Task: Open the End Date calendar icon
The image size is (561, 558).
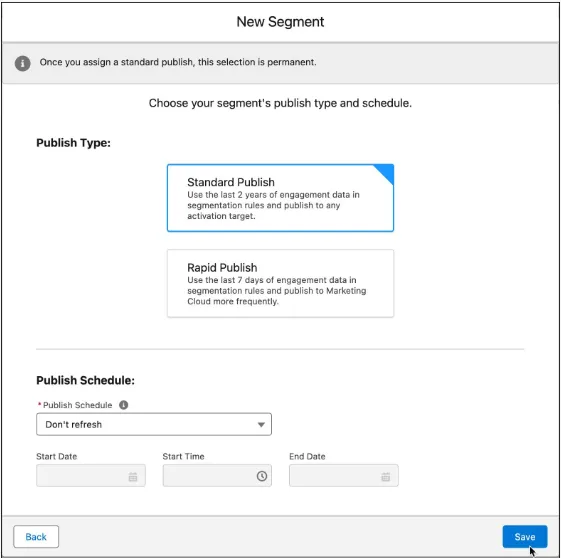Action: (385, 476)
